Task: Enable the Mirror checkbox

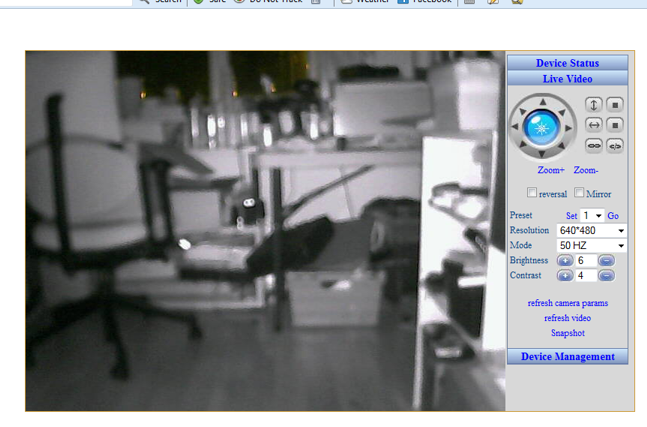Action: point(579,193)
